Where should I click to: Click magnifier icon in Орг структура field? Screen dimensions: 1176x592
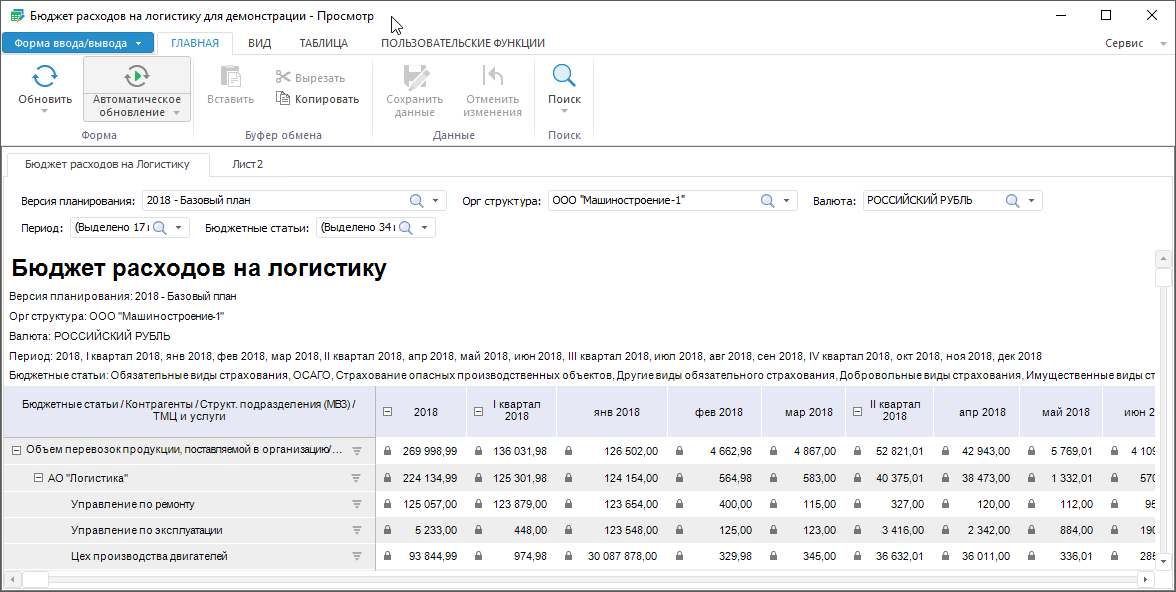click(768, 201)
